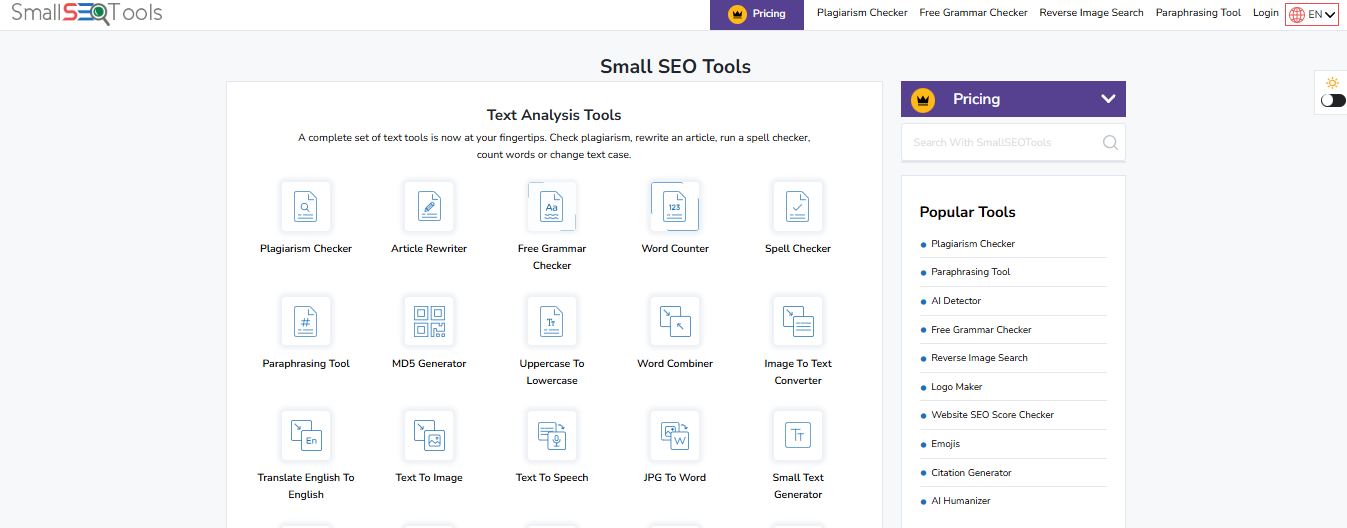Image resolution: width=1347 pixels, height=528 pixels.
Task: Go to Free Grammar Checker in top navigation
Action: pyautogui.click(x=973, y=13)
